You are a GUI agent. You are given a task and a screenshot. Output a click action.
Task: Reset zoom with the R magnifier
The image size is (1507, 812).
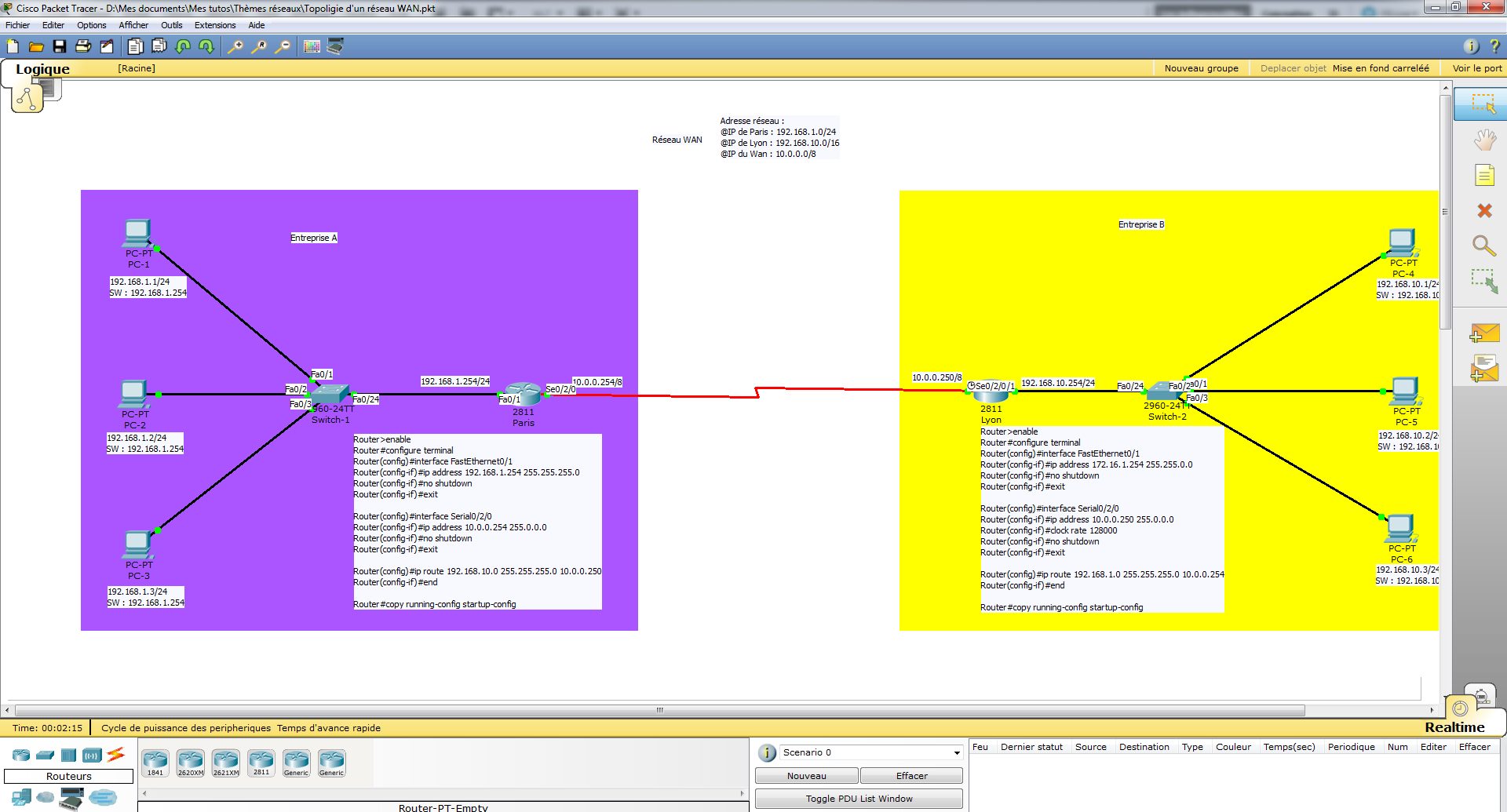[258, 46]
